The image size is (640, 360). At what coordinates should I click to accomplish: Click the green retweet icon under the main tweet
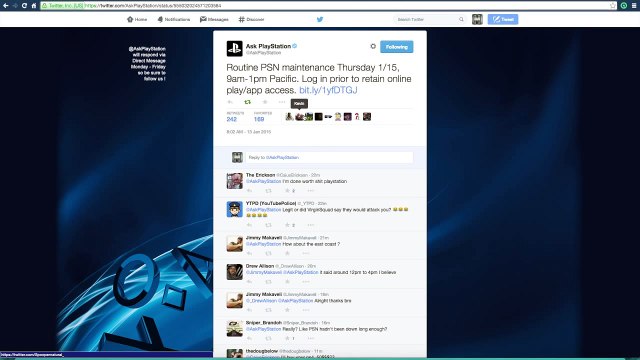tap(247, 102)
